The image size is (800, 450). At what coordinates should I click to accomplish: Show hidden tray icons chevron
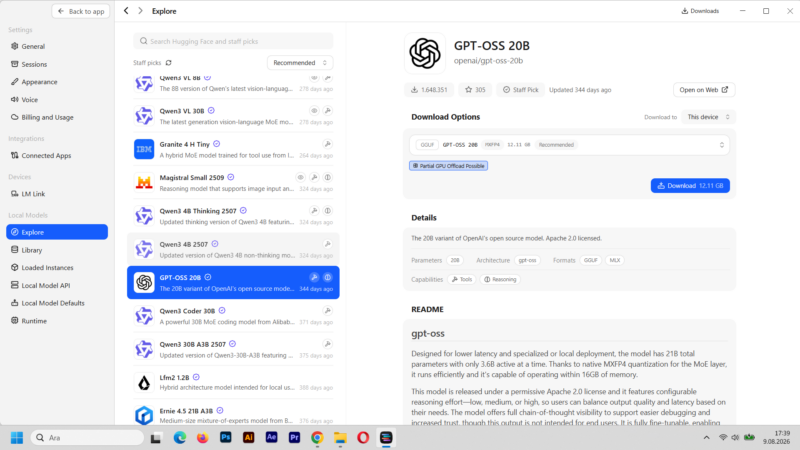click(x=707, y=438)
